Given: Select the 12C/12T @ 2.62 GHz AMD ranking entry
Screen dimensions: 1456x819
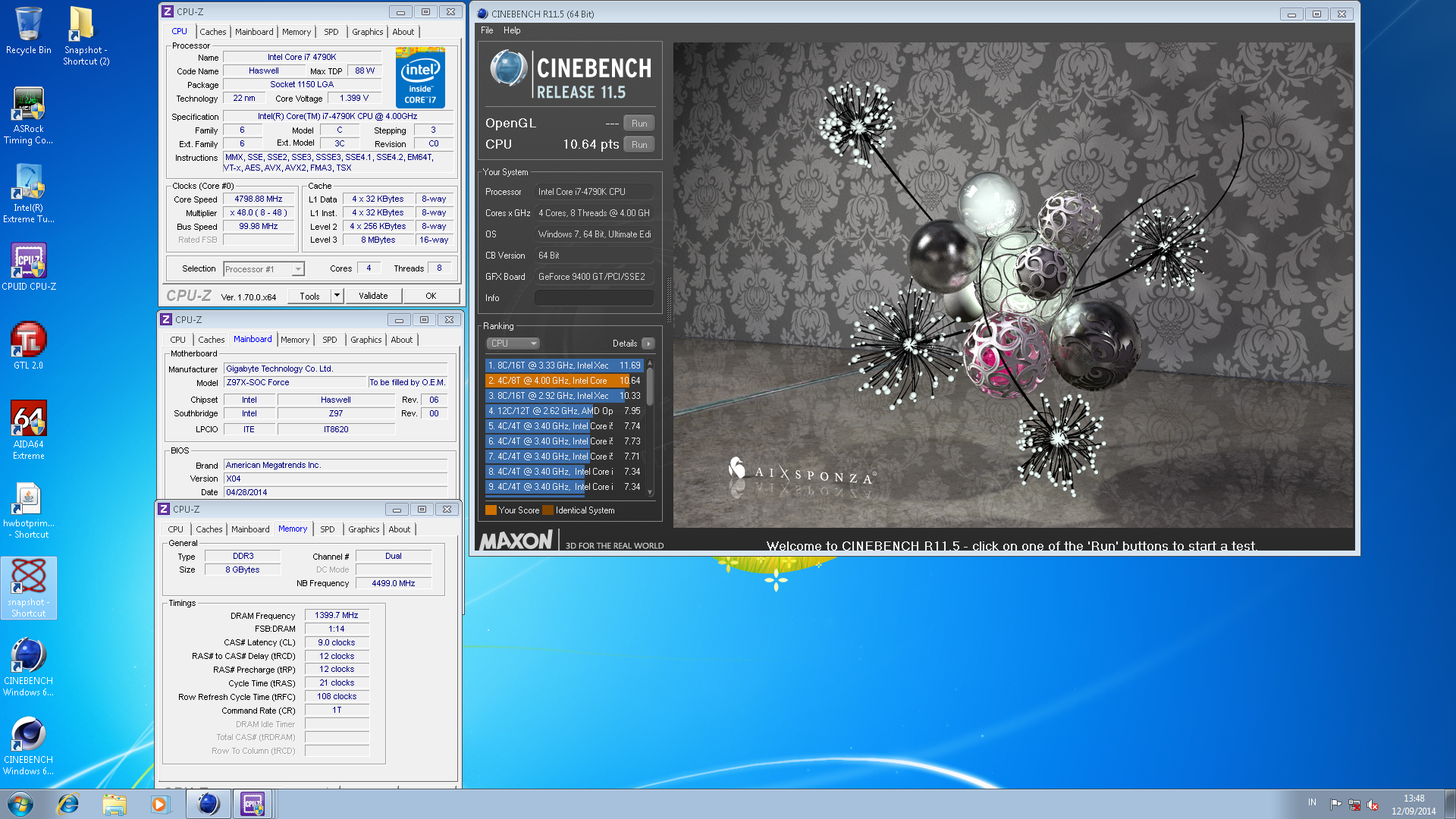Looking at the screenshot, I should click(x=564, y=411).
